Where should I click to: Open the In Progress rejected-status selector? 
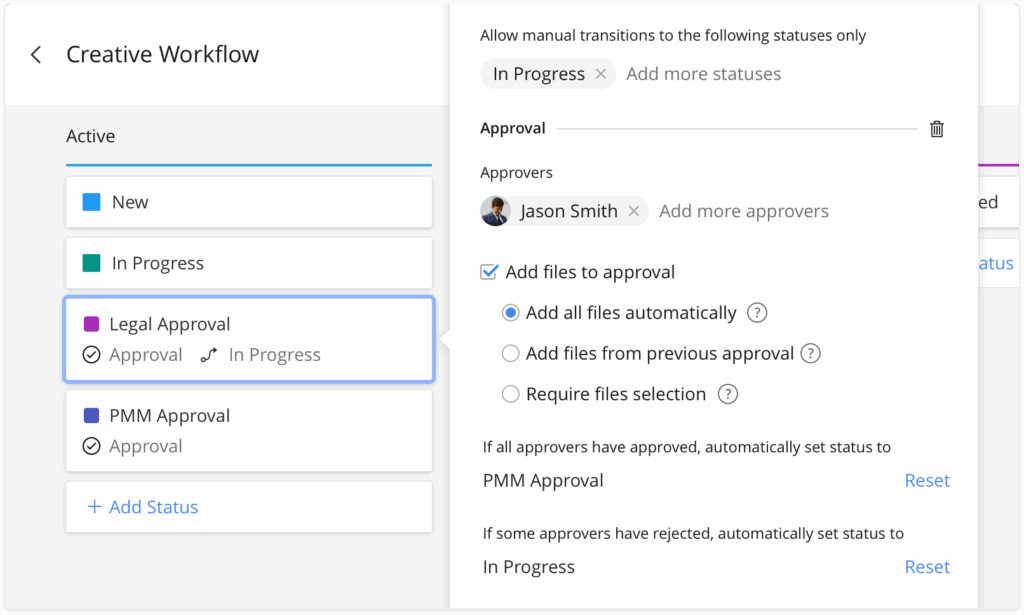pyautogui.click(x=529, y=567)
